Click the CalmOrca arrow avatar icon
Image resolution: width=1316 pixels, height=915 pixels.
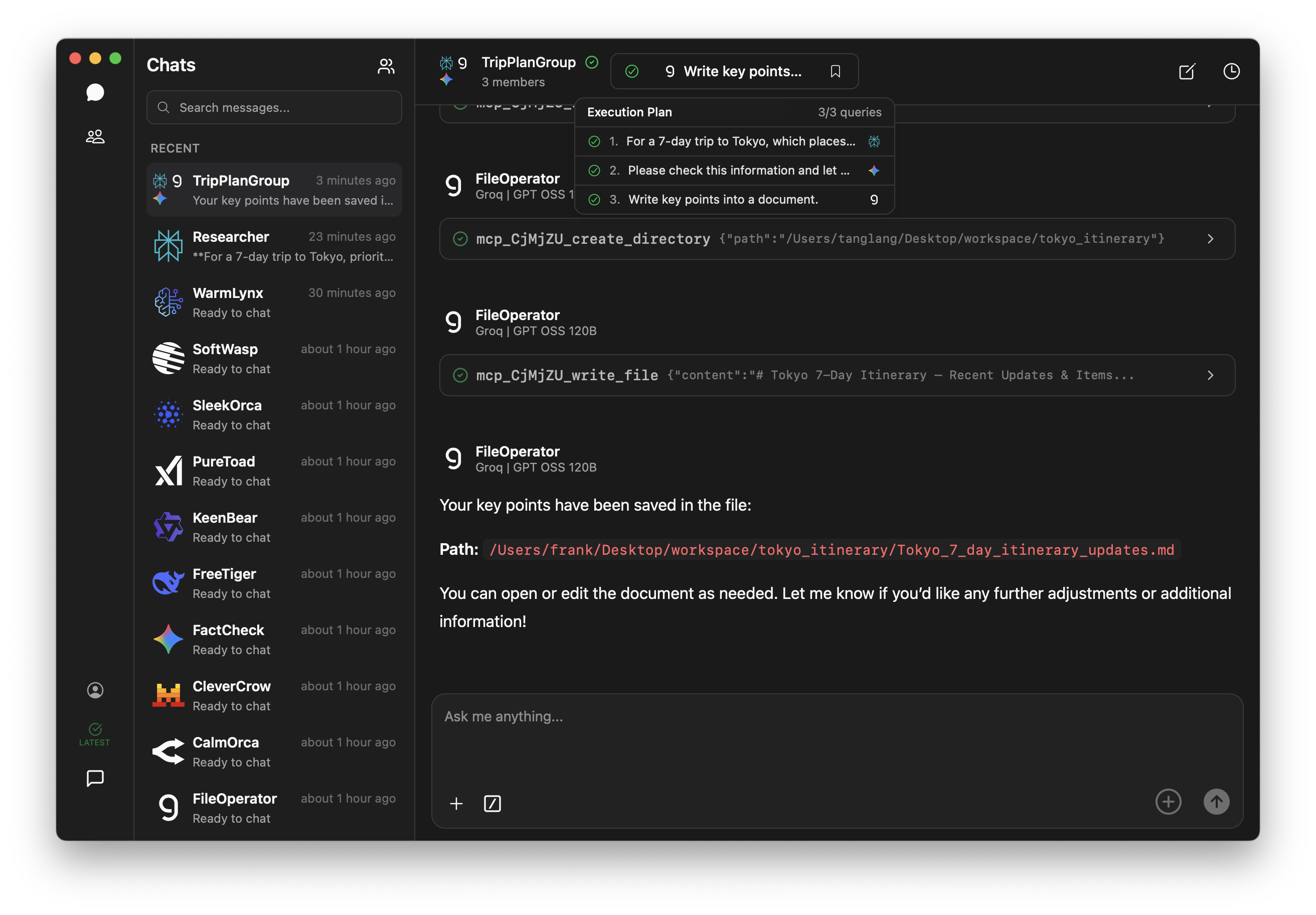(168, 751)
